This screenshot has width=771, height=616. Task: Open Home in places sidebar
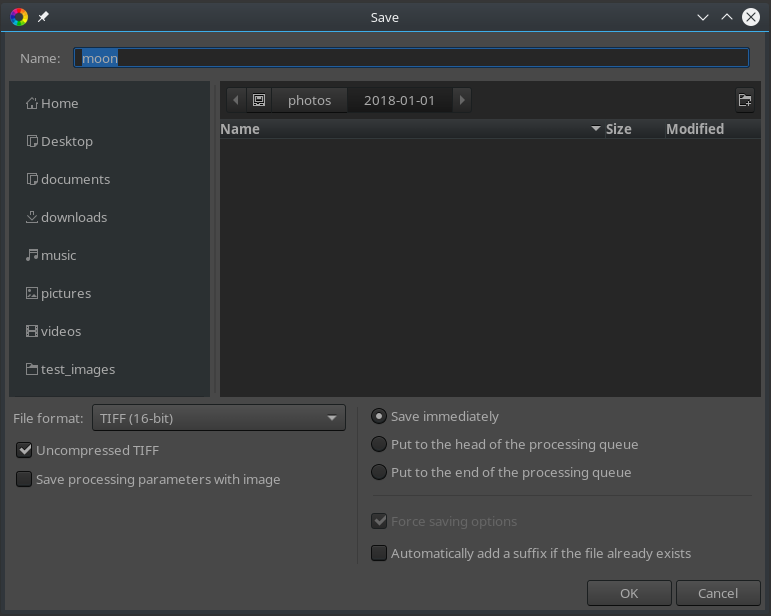pyautogui.click(x=59, y=103)
